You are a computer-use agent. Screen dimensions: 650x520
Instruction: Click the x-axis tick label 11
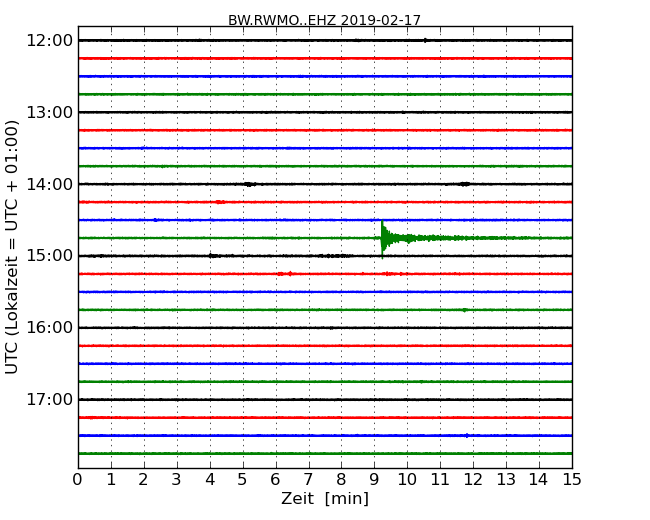coord(440,480)
